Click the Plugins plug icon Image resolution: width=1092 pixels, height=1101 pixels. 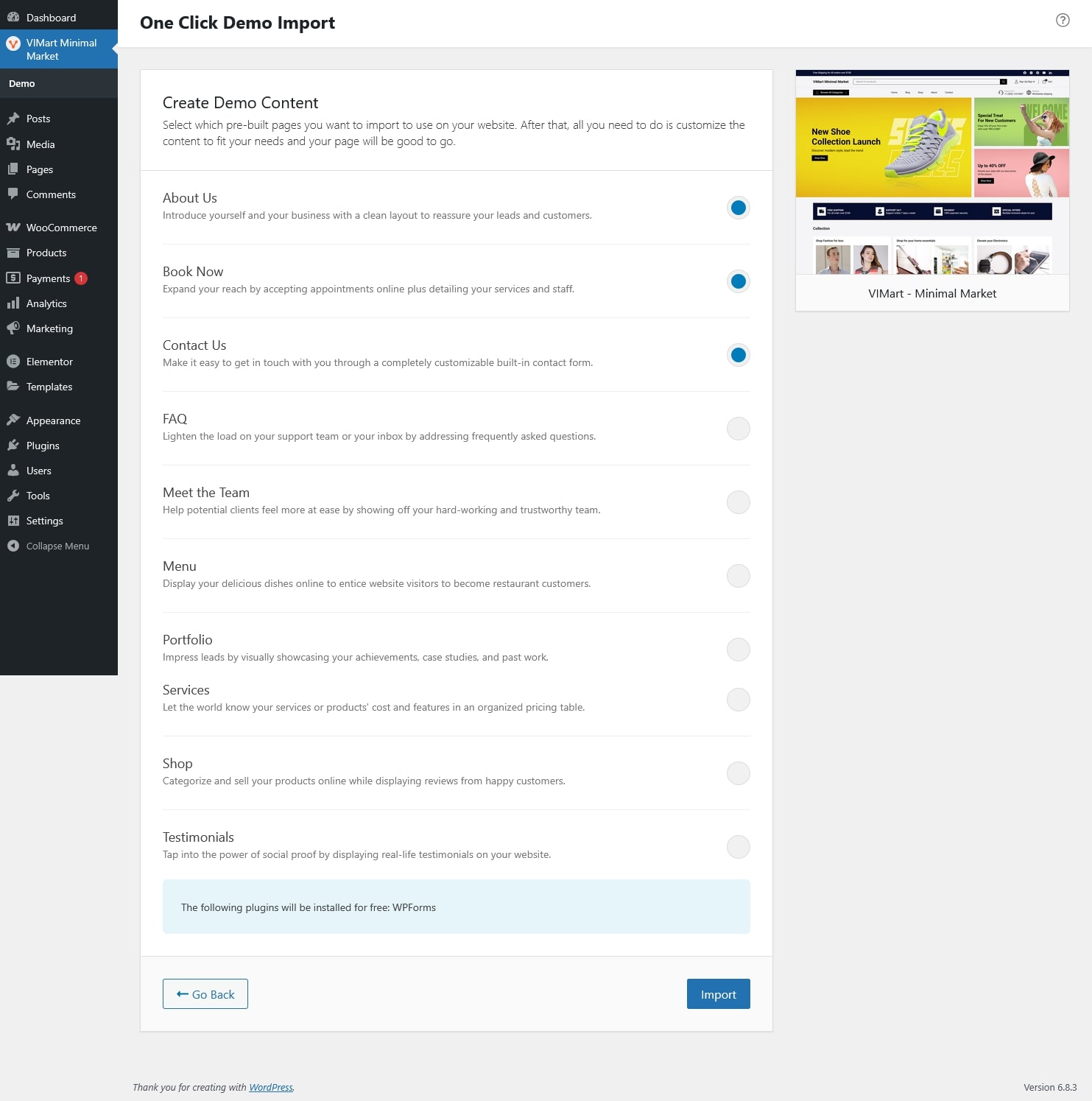point(13,446)
